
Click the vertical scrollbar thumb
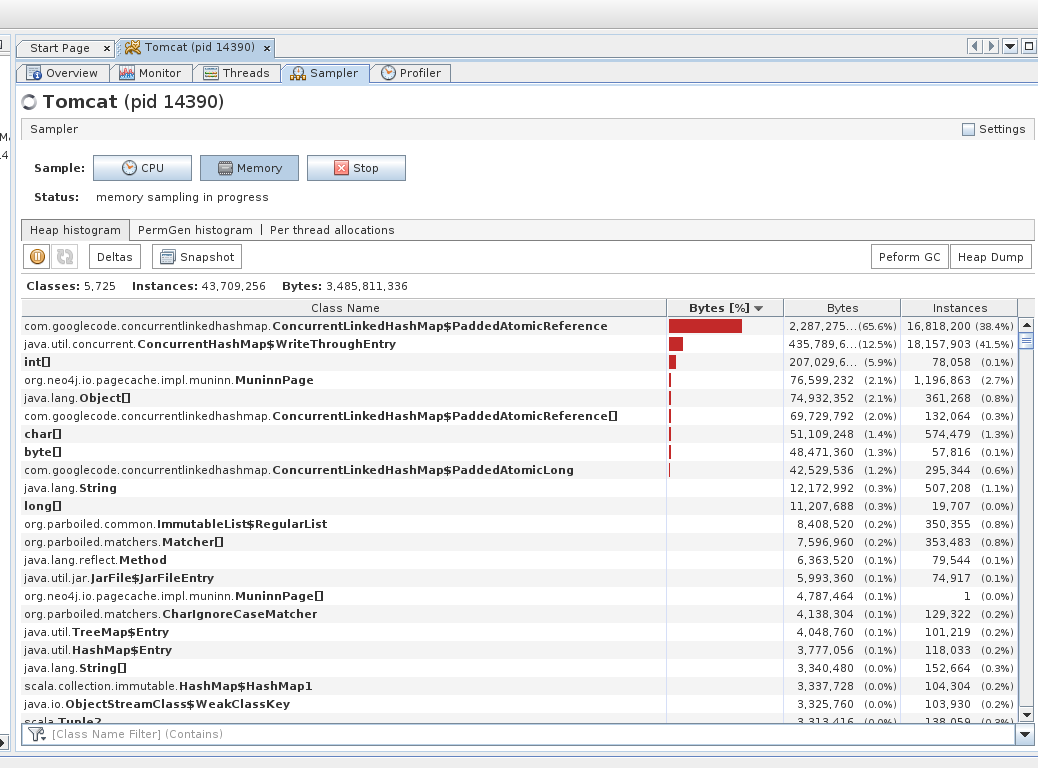pyautogui.click(x=1027, y=341)
